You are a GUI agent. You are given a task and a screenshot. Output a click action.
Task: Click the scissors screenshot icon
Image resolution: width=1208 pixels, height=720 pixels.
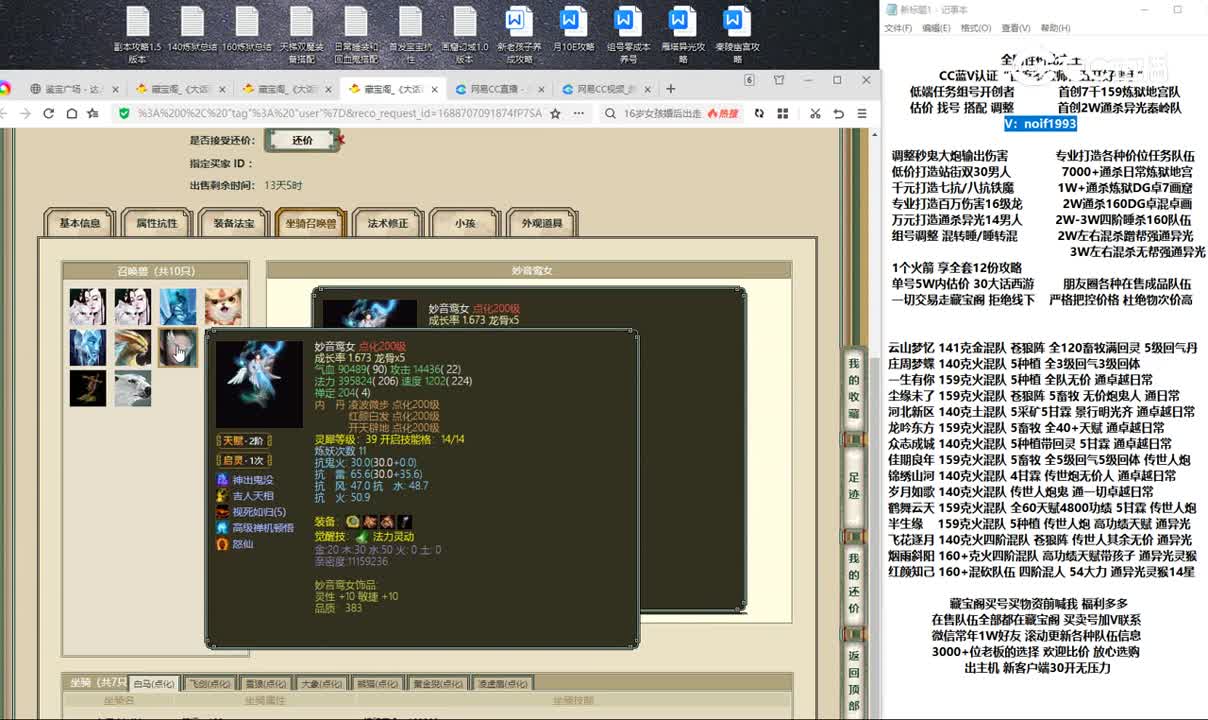816,114
